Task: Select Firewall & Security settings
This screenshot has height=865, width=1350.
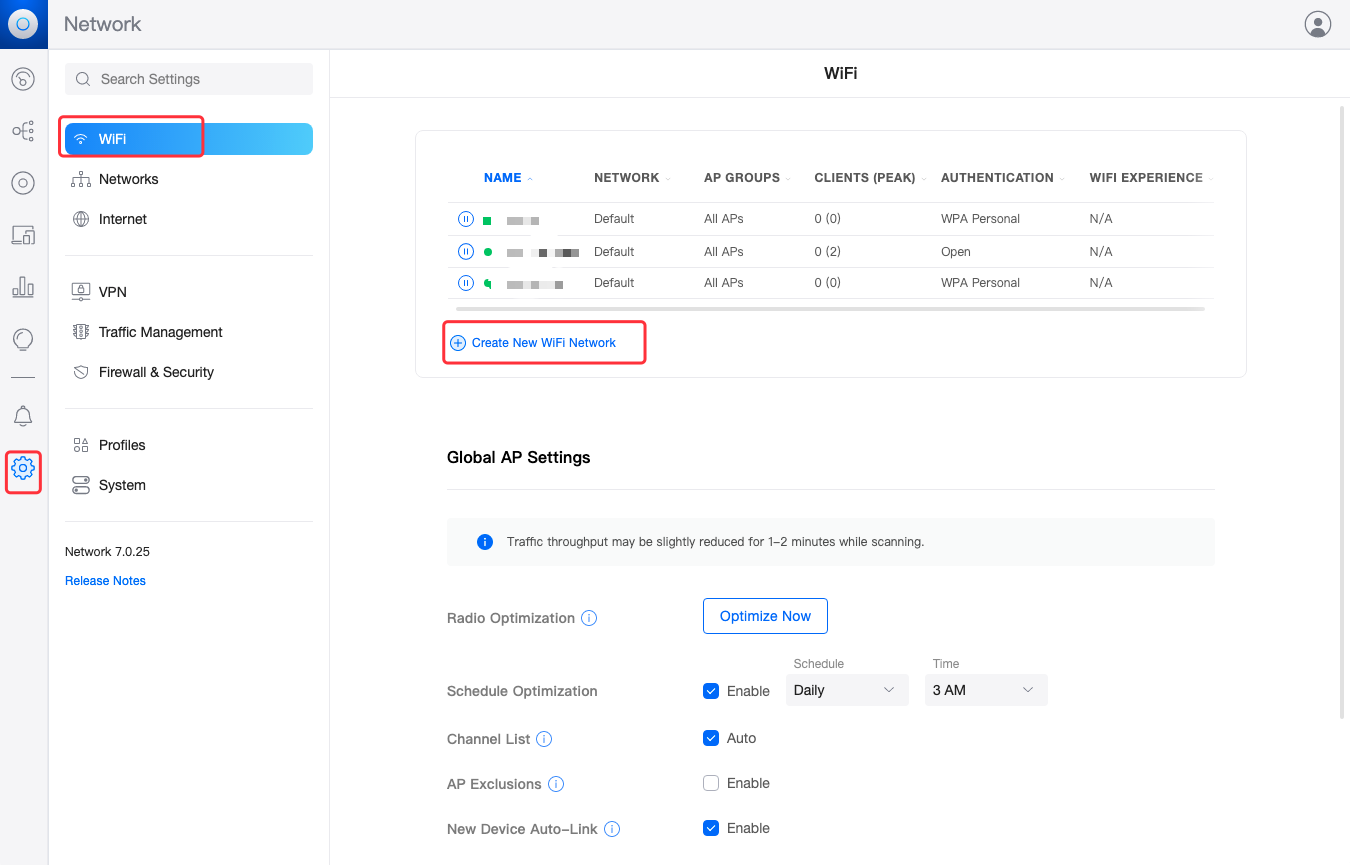Action: pyautogui.click(x=156, y=372)
